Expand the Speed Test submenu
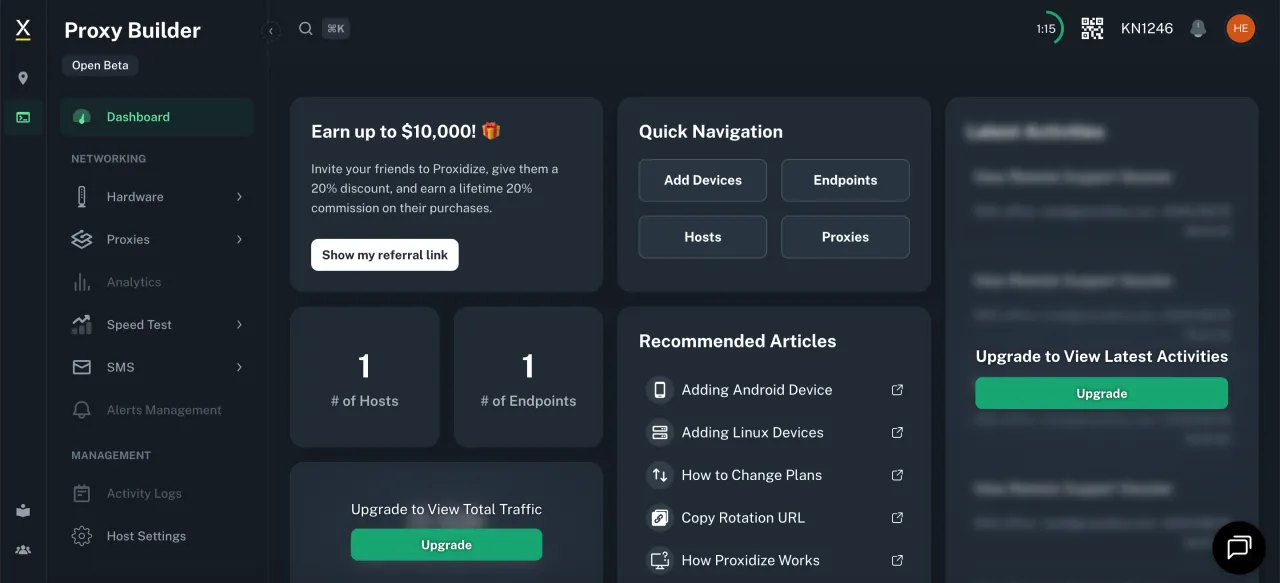The height and width of the screenshot is (583, 1280). [239, 325]
